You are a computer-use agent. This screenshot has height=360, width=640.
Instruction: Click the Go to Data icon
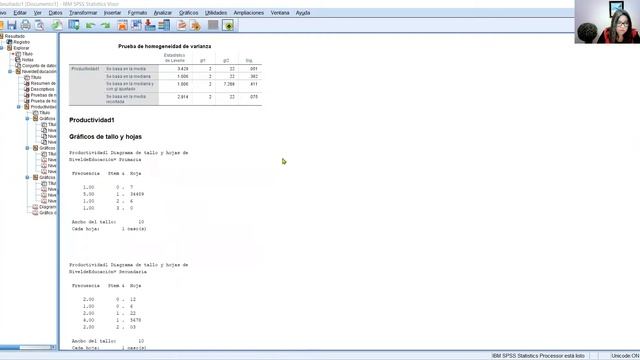click(x=122, y=25)
